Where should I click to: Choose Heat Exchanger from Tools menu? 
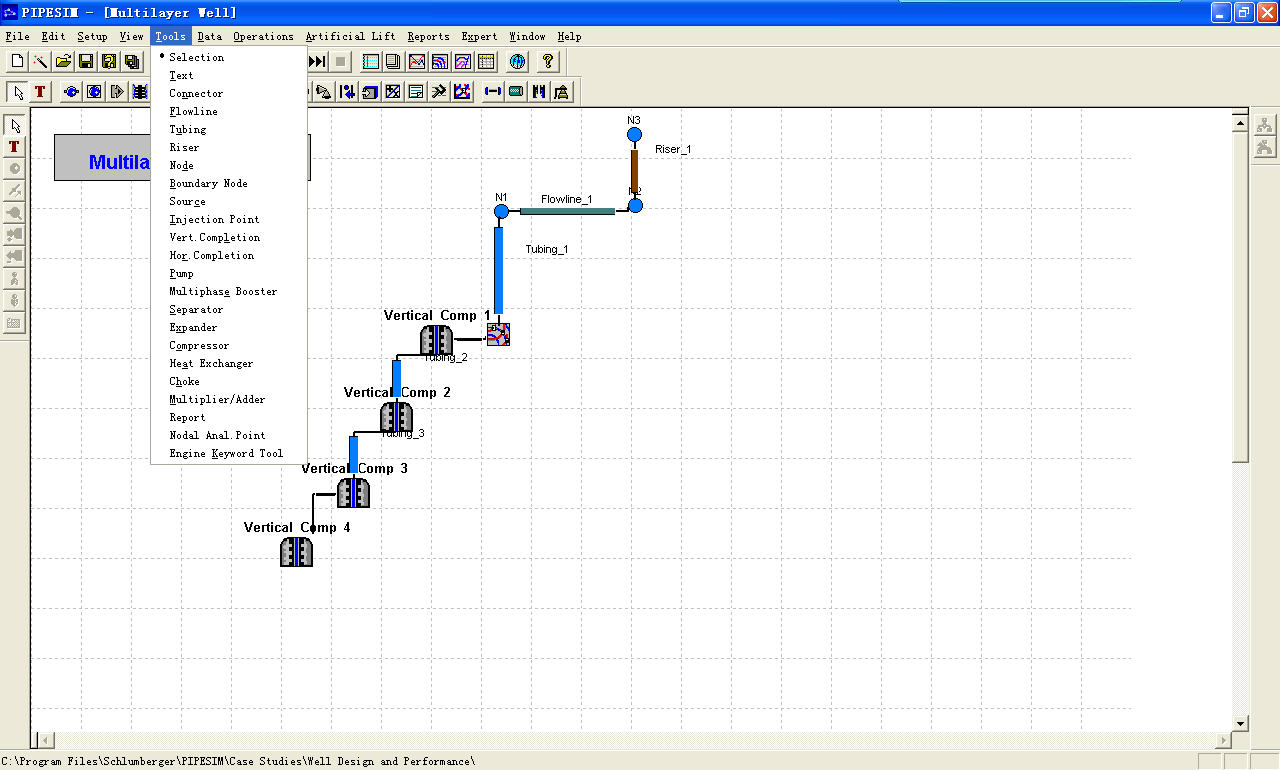(x=229, y=363)
